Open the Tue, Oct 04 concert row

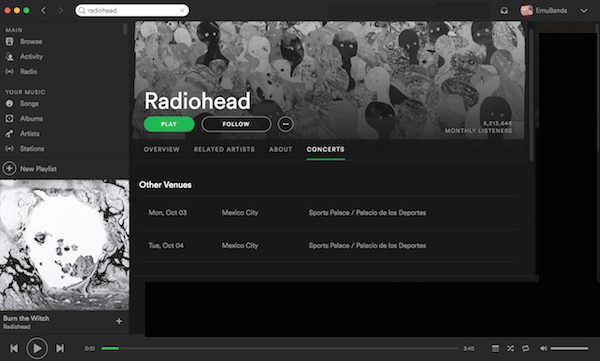click(328, 245)
